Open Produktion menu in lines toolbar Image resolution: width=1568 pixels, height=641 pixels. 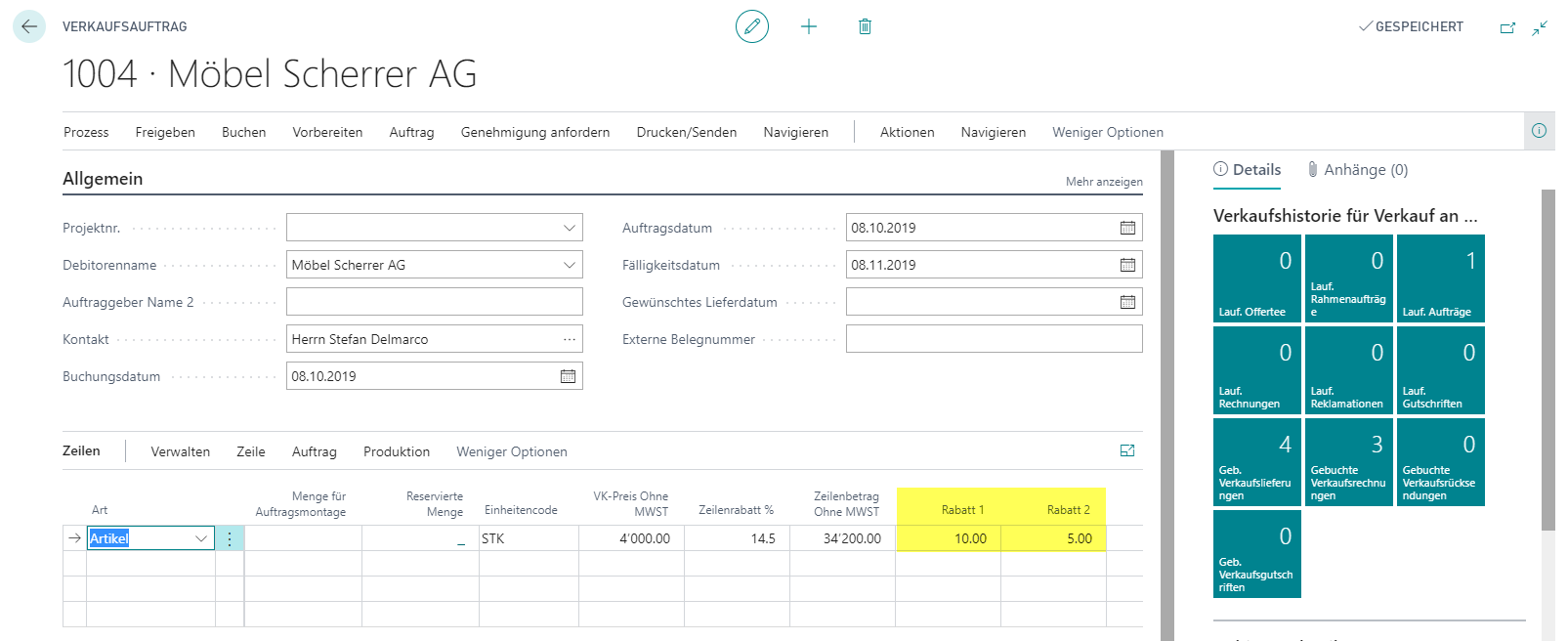pyautogui.click(x=397, y=451)
